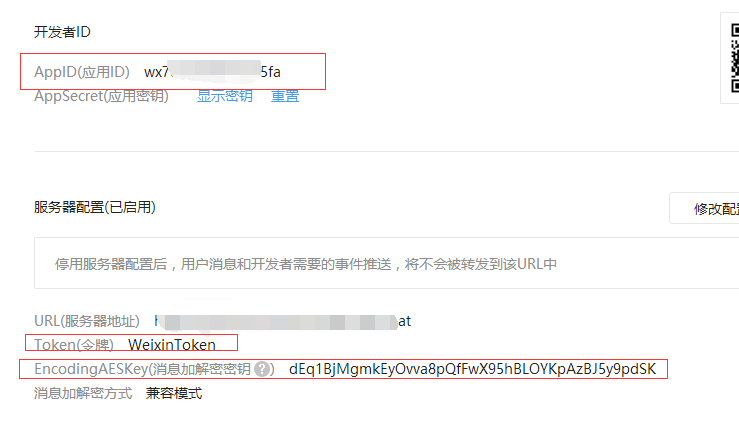Click the 服务器配置(已启用) heading
This screenshot has width=739, height=429.
point(95,207)
